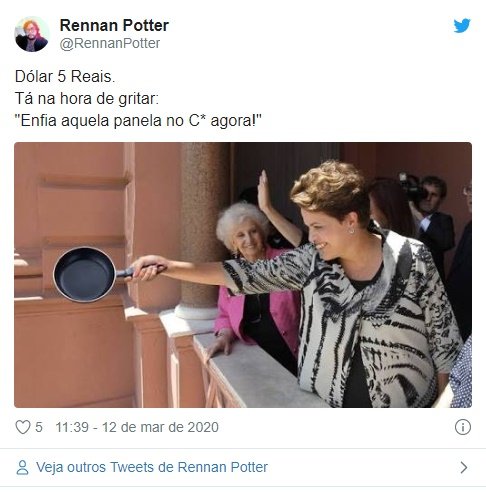
Task: Click the timestamp 11:39 - 12 de mar de 2020
Action: (137, 427)
